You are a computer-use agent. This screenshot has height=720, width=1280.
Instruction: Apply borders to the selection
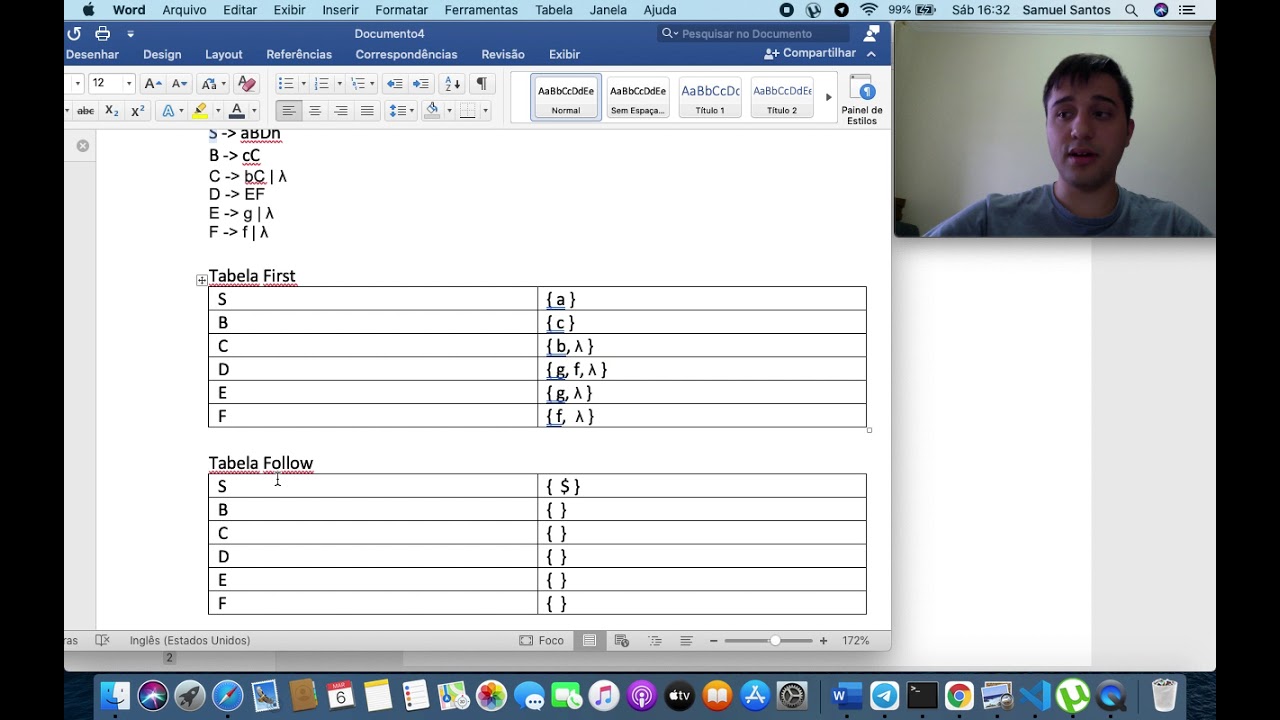[467, 111]
